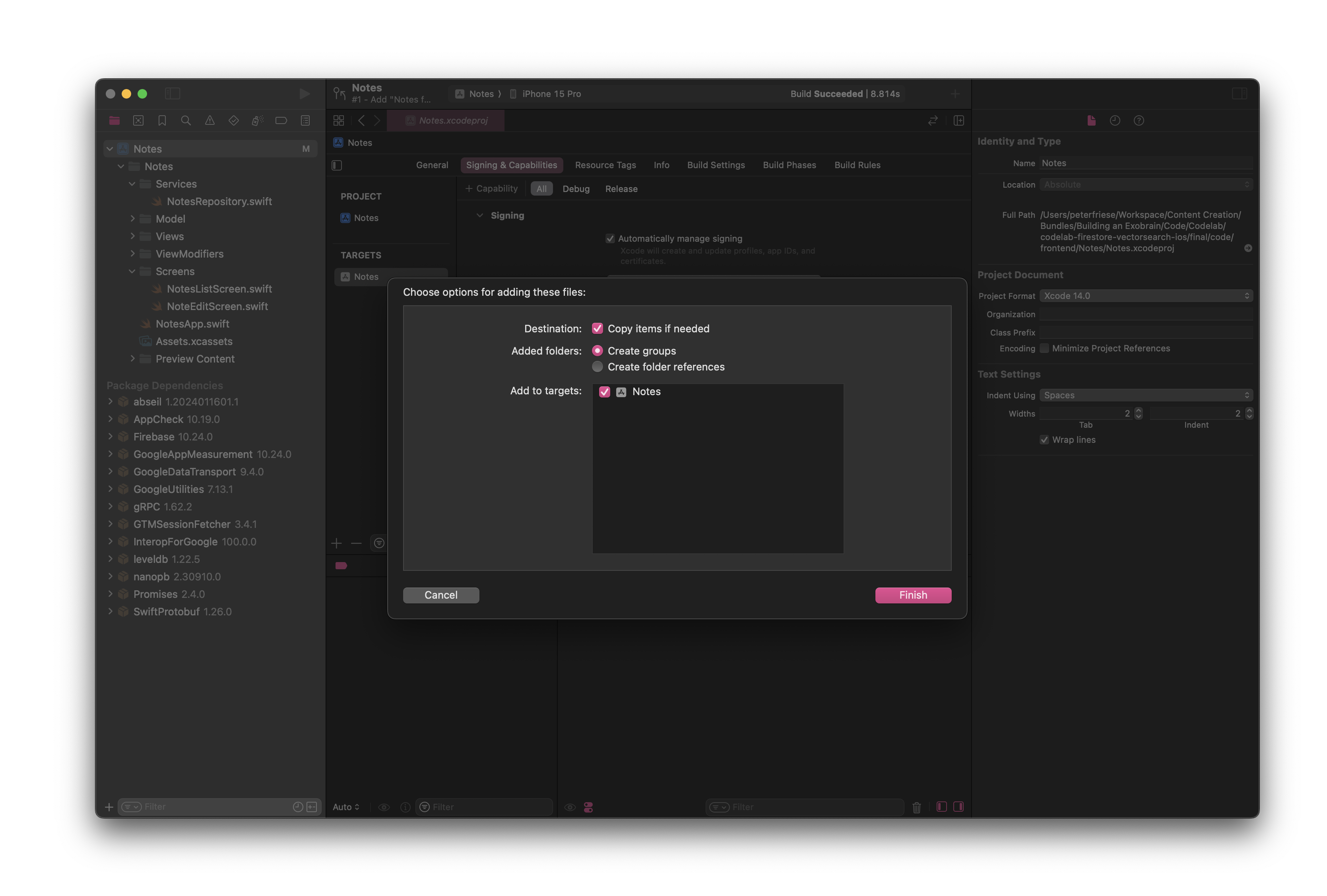Click the Cancel button in dialog
The height and width of the screenshot is (896, 1327).
440,594
